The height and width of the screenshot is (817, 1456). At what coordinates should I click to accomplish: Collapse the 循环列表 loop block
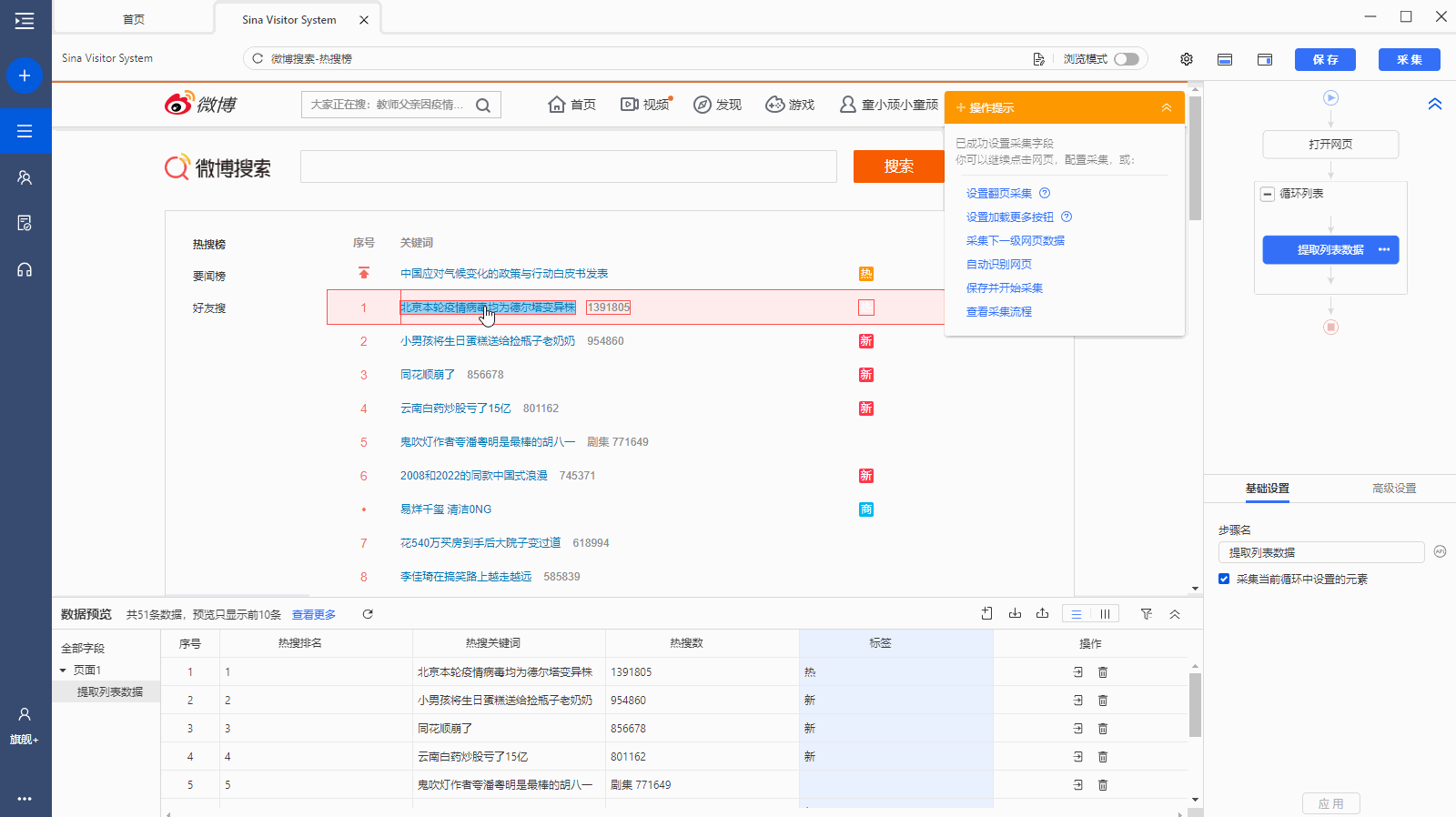click(x=1267, y=194)
